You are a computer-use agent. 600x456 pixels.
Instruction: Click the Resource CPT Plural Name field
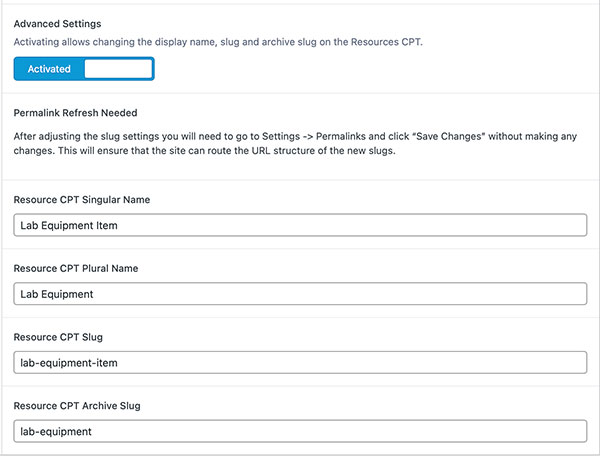point(300,294)
